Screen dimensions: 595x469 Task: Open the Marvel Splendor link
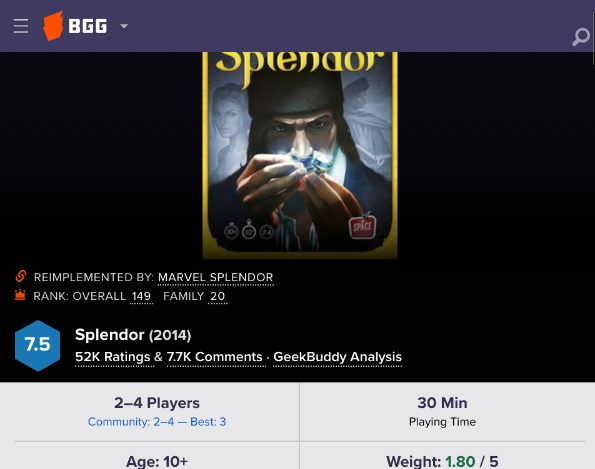click(216, 277)
